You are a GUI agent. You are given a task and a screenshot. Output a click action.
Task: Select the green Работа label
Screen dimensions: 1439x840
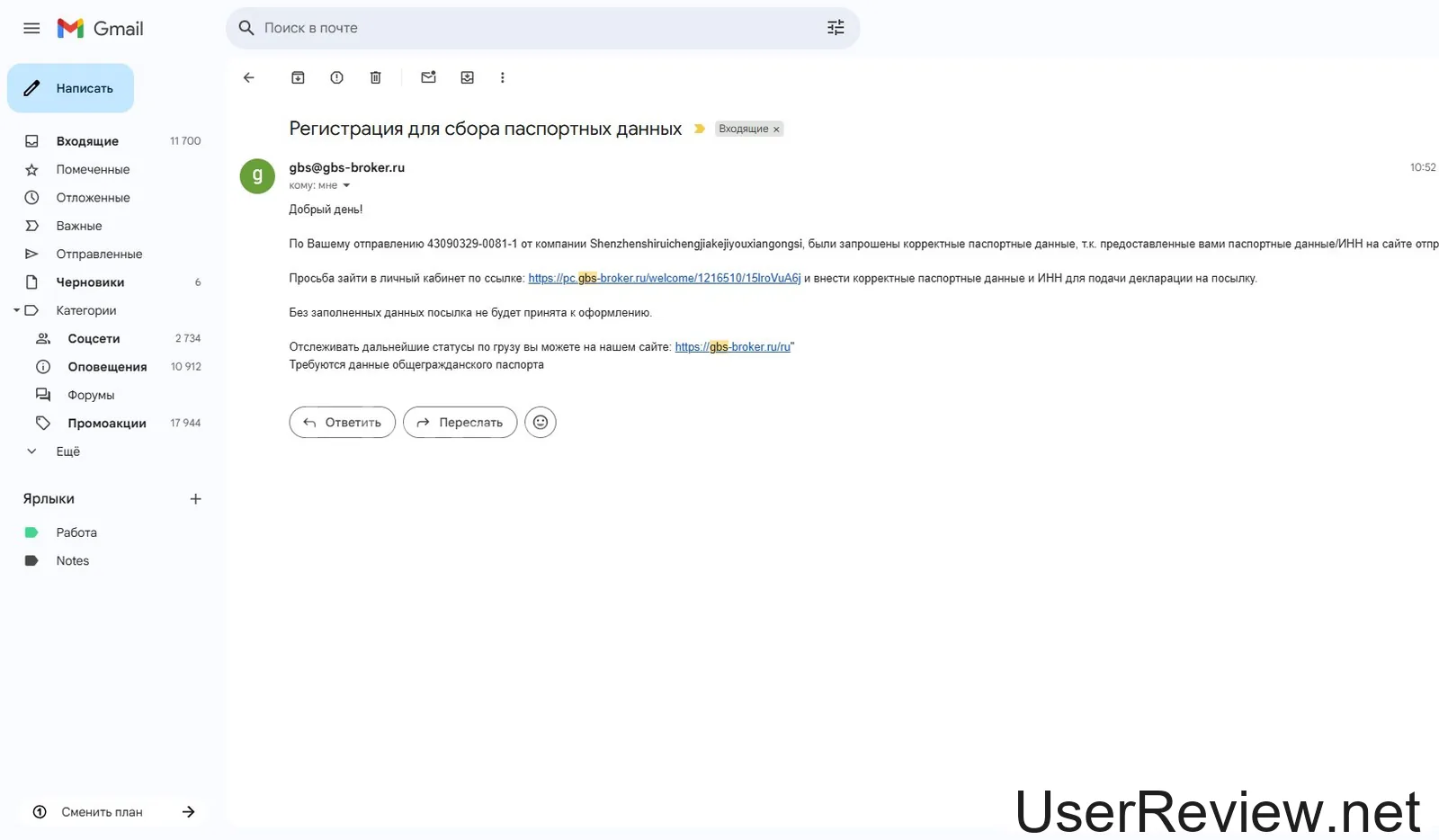click(x=76, y=532)
